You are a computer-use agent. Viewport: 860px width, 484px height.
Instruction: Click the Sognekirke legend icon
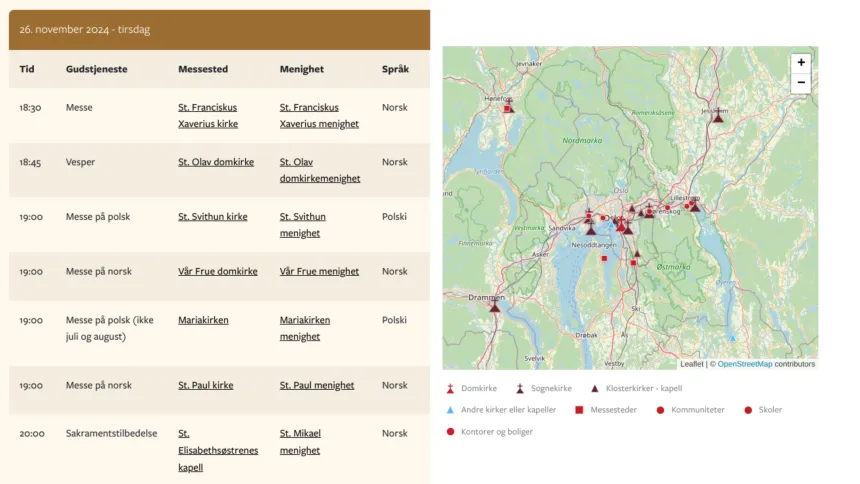520,389
